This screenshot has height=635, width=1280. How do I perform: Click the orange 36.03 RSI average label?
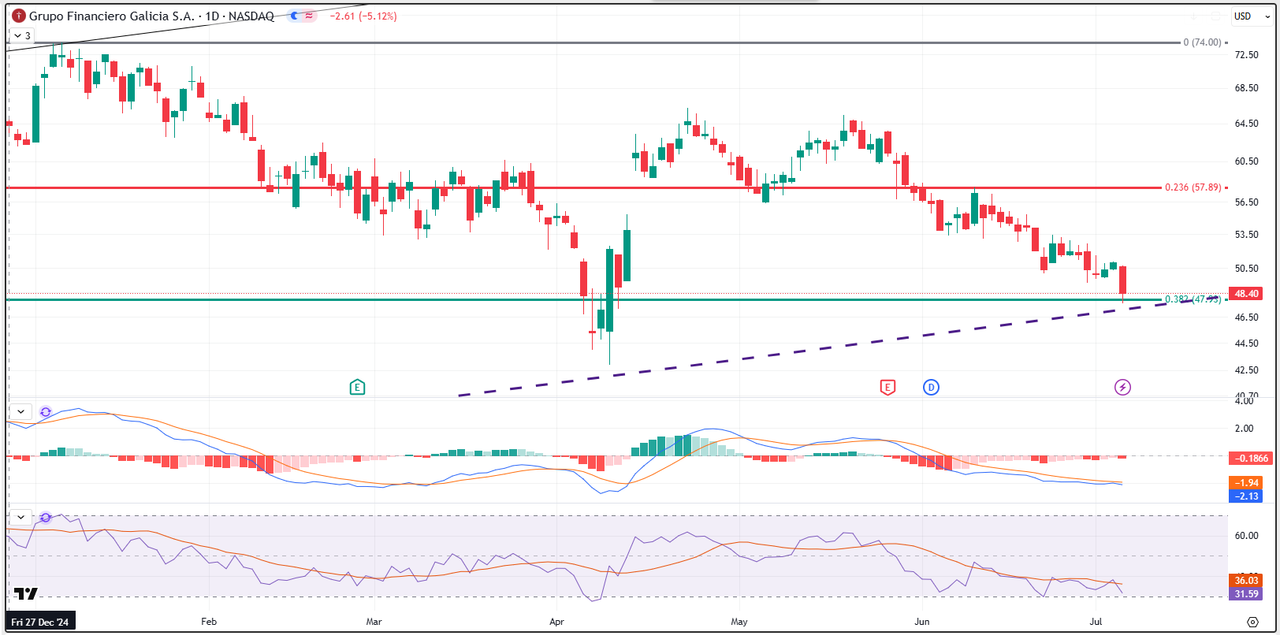1247,580
